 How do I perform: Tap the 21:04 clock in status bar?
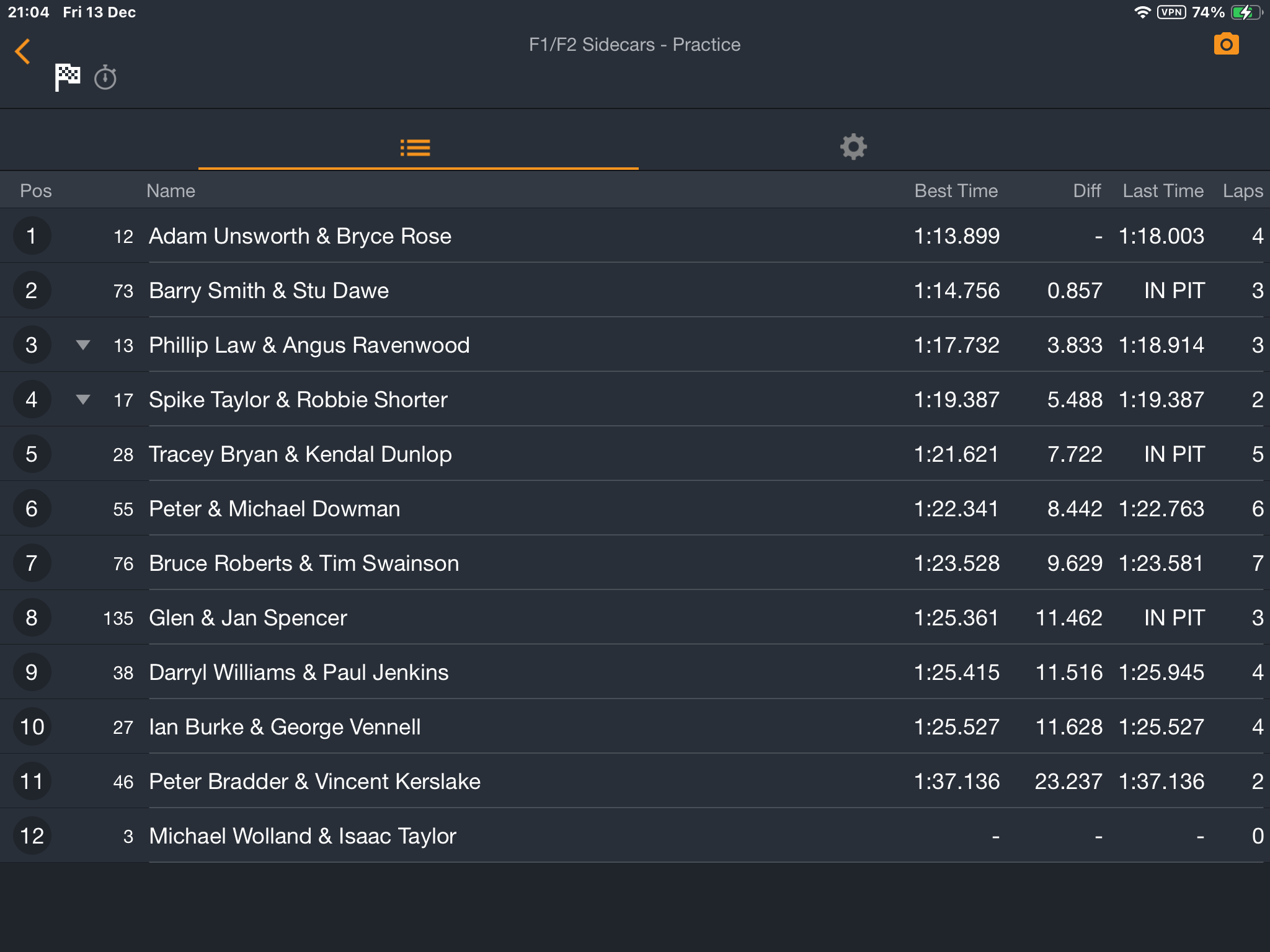click(x=29, y=12)
